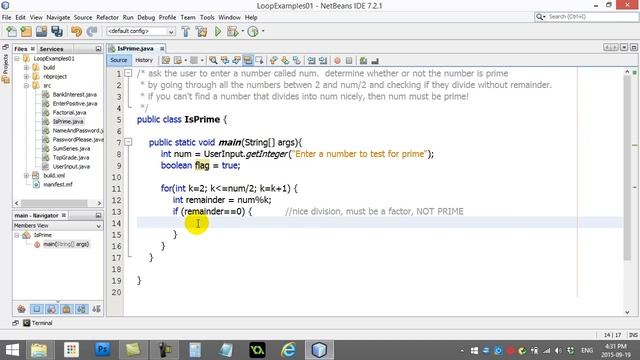Select the IsPrime.java editor tab

[135, 49]
